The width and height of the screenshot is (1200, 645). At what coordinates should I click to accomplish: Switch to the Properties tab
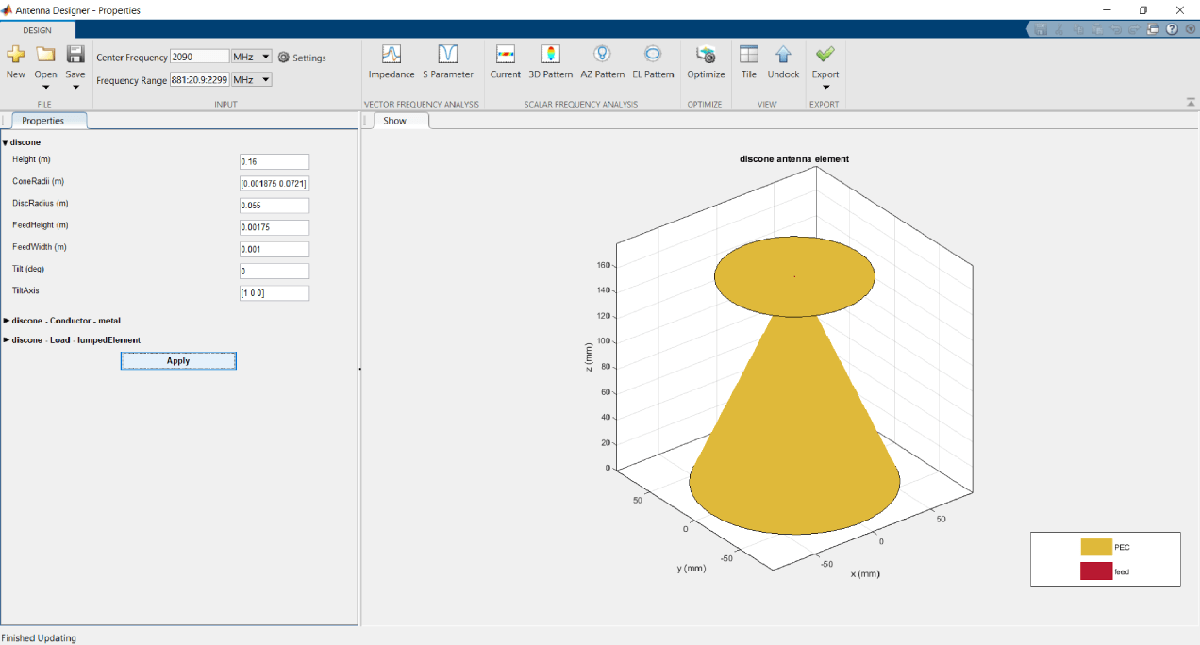(x=43, y=121)
